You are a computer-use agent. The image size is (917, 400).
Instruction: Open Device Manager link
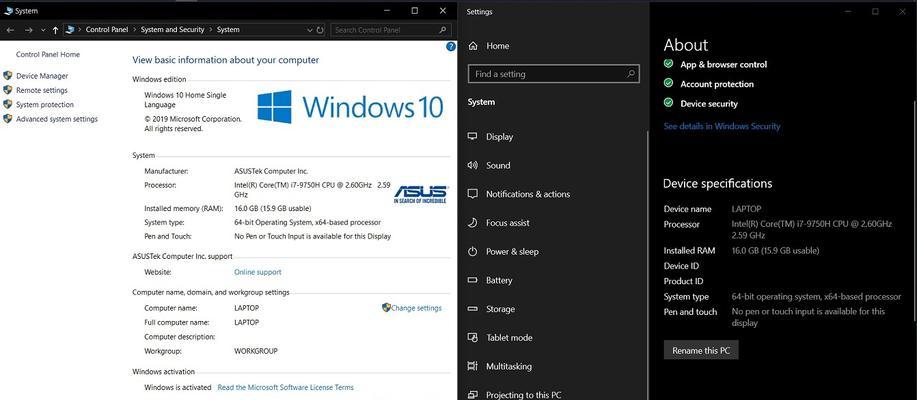[x=42, y=76]
